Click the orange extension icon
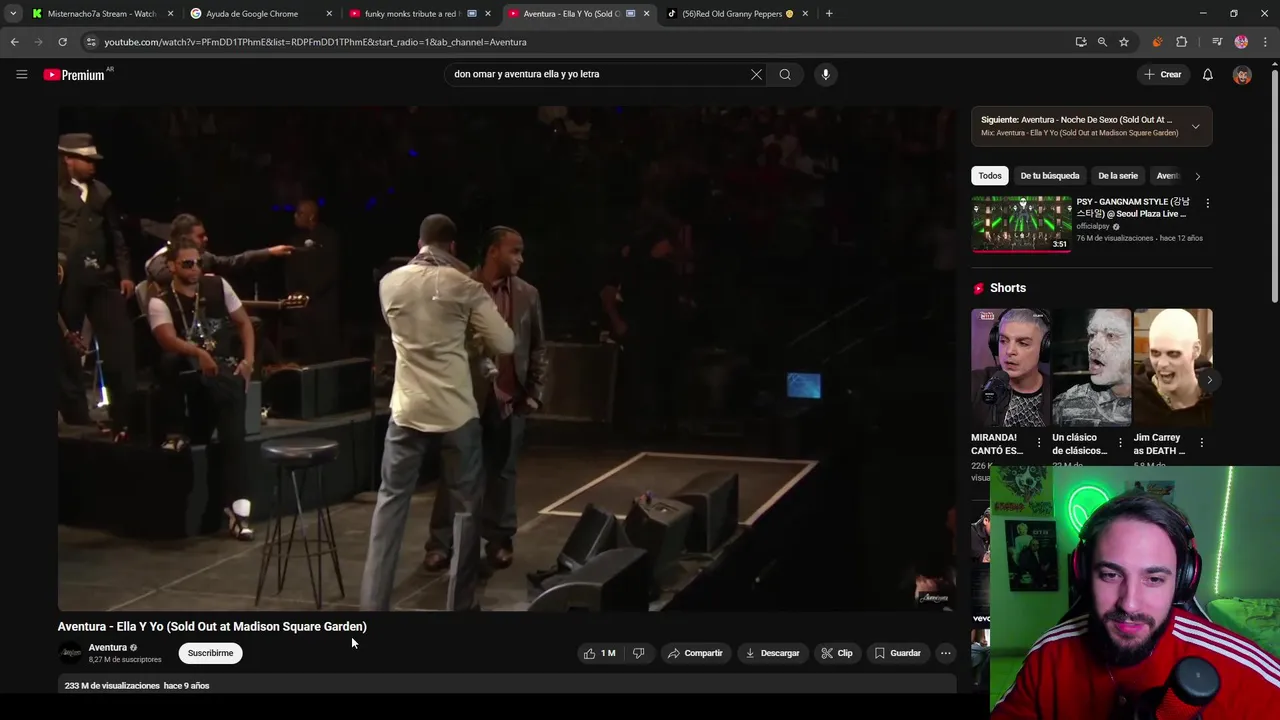This screenshot has width=1280, height=720. [x=1157, y=42]
